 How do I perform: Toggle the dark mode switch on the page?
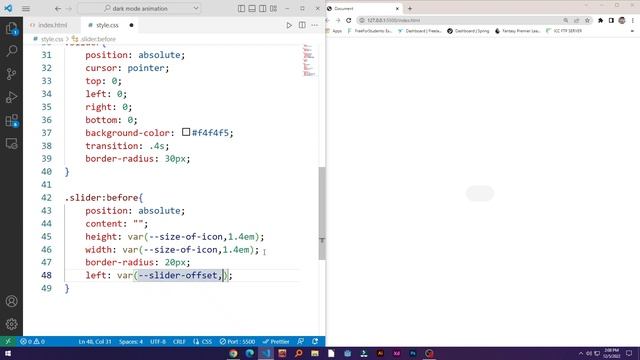480,193
